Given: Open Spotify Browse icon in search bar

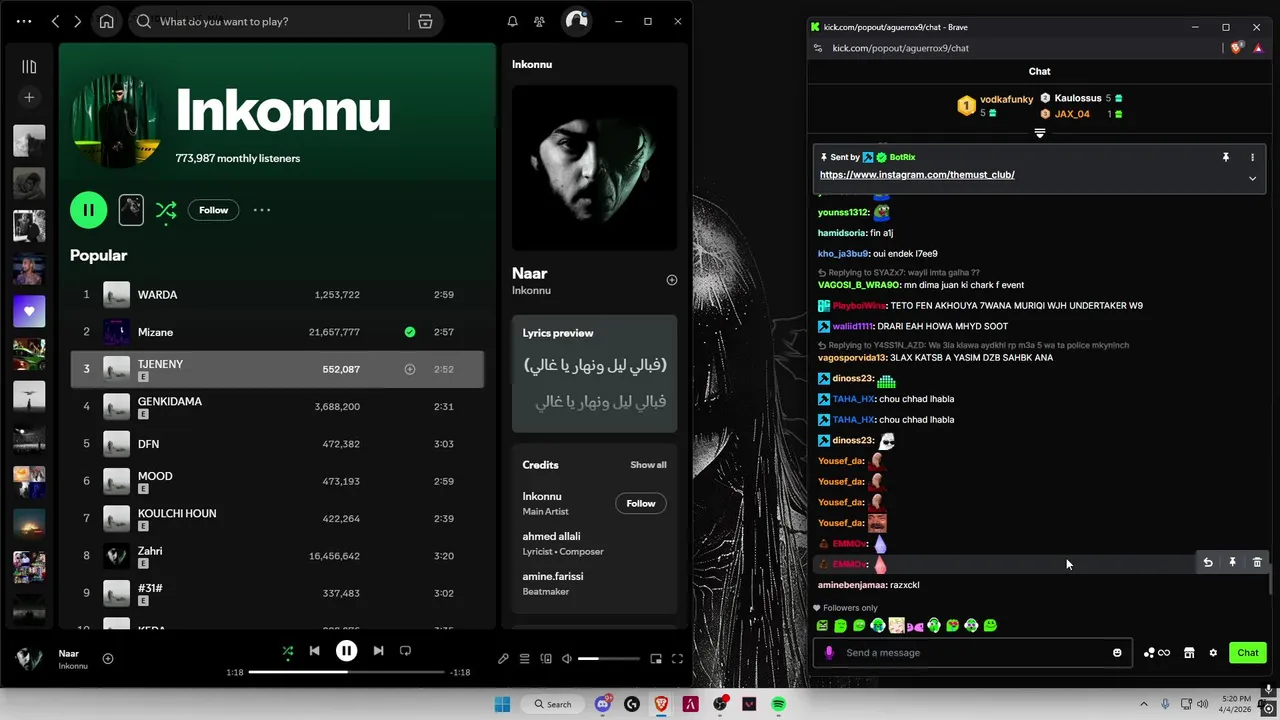Looking at the screenshot, I should [x=425, y=21].
